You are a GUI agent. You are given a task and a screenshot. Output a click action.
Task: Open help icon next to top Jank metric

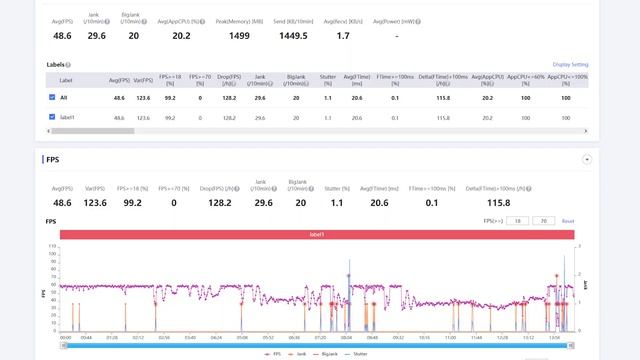click(x=107, y=22)
